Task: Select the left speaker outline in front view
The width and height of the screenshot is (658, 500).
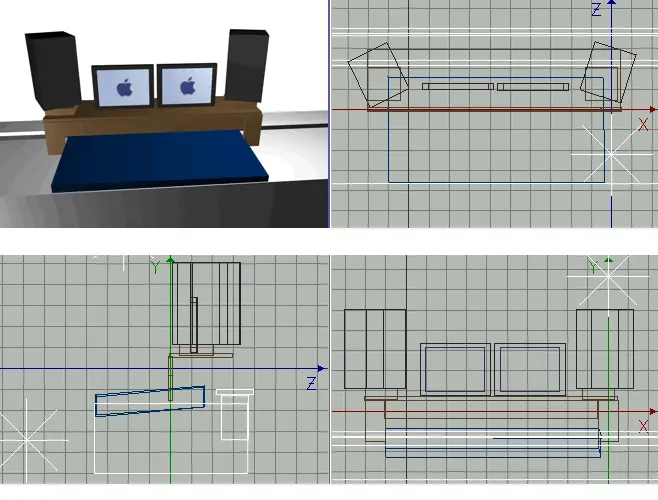Action: coord(375,349)
